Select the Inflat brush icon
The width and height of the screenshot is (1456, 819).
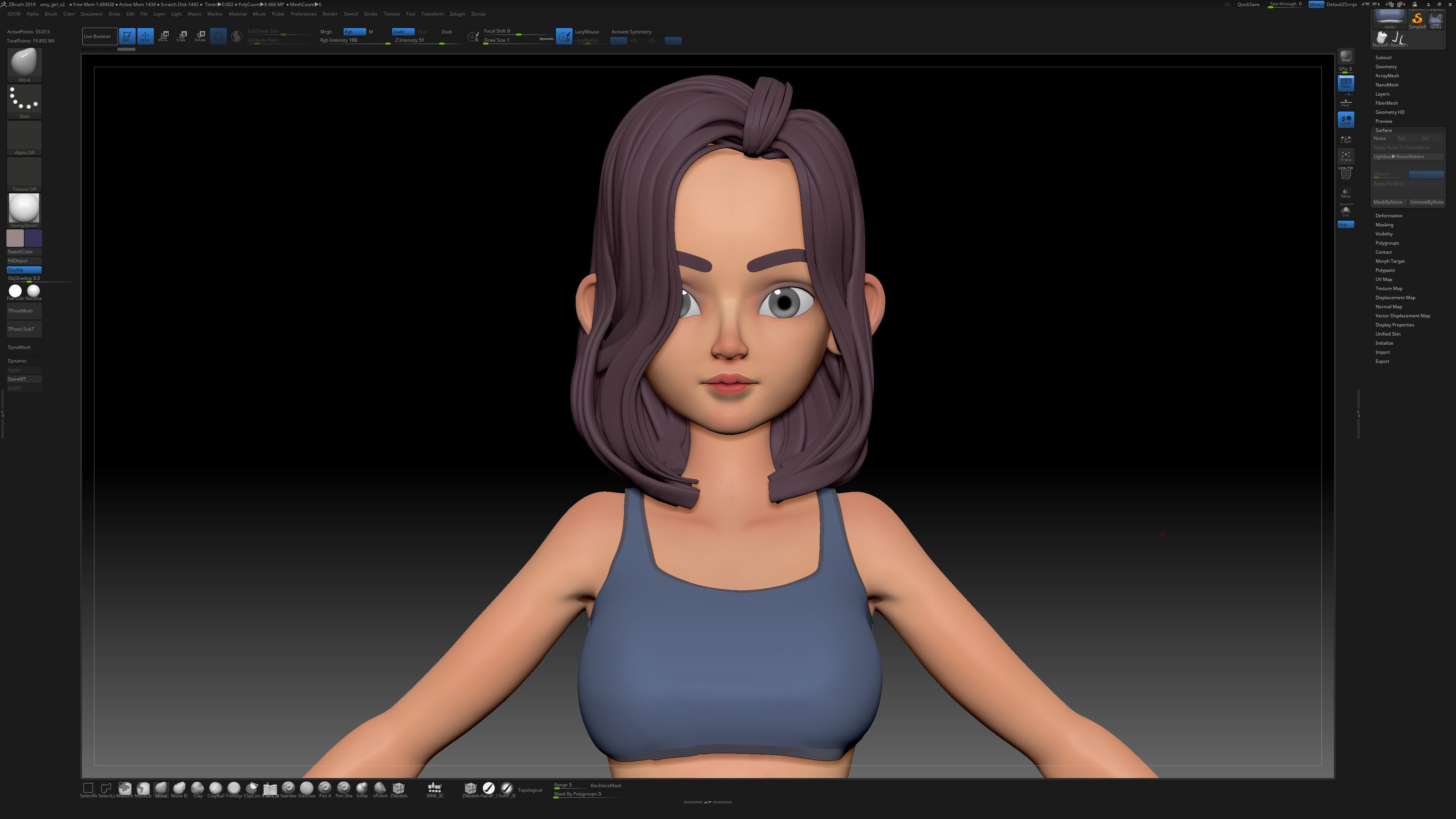[x=362, y=789]
